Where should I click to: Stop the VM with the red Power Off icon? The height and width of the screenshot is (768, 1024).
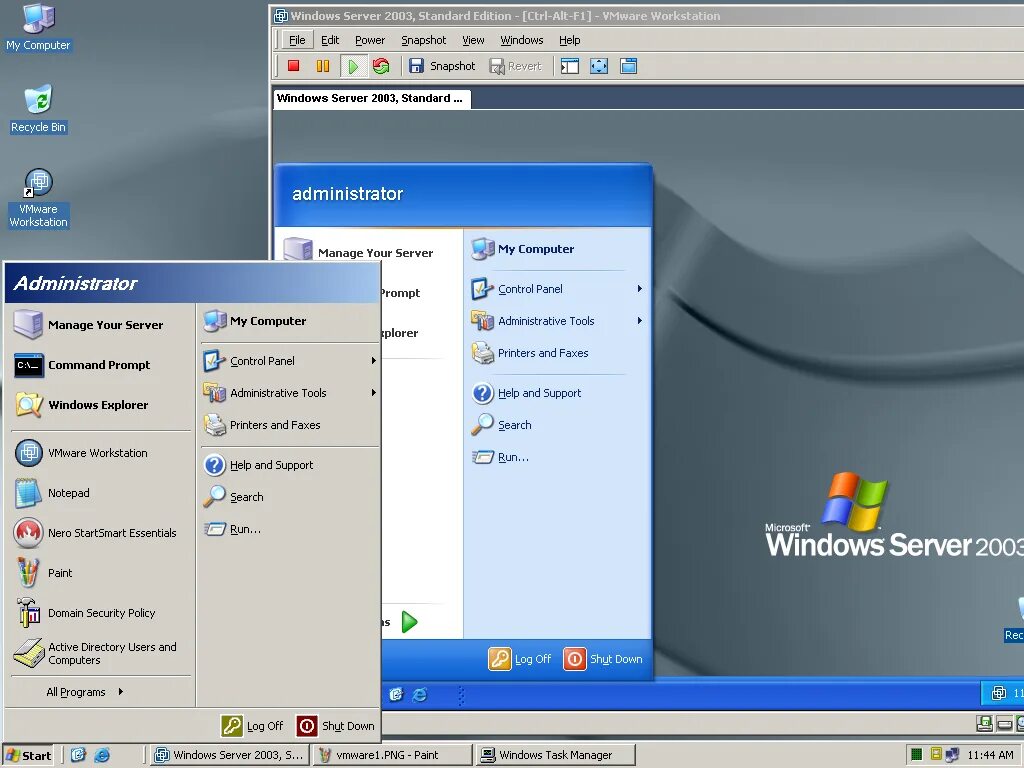coord(293,66)
